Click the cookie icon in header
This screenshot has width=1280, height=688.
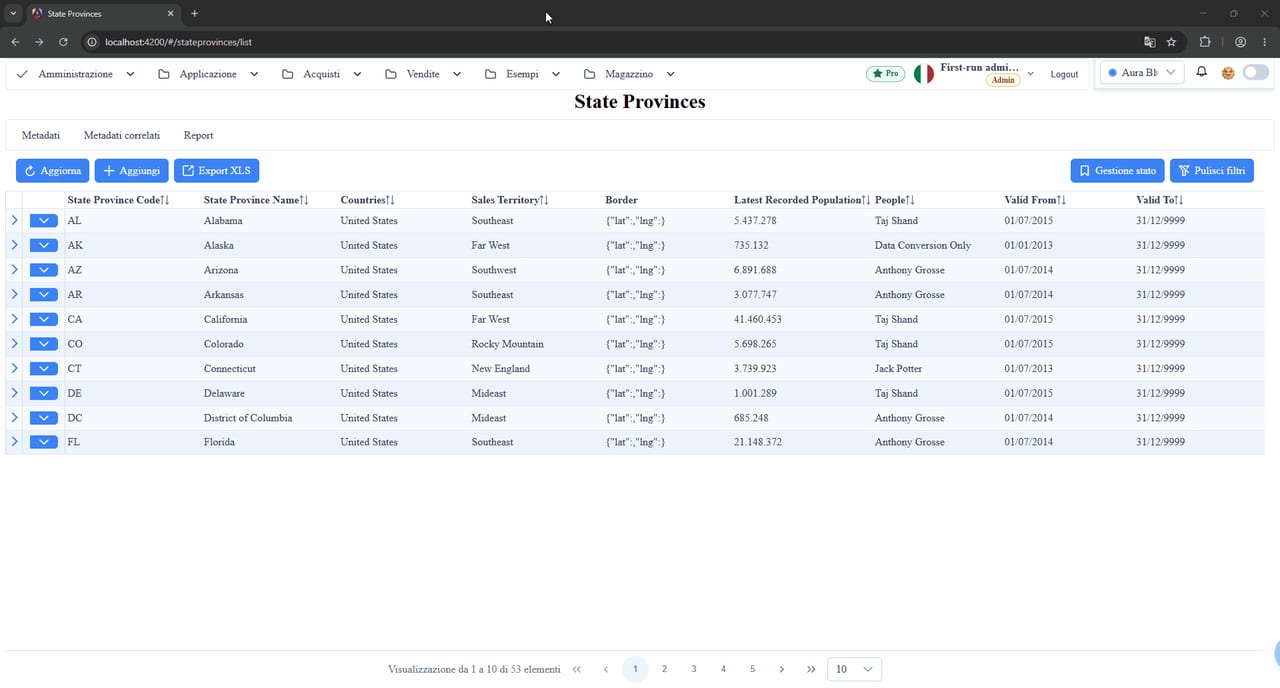coord(1228,73)
